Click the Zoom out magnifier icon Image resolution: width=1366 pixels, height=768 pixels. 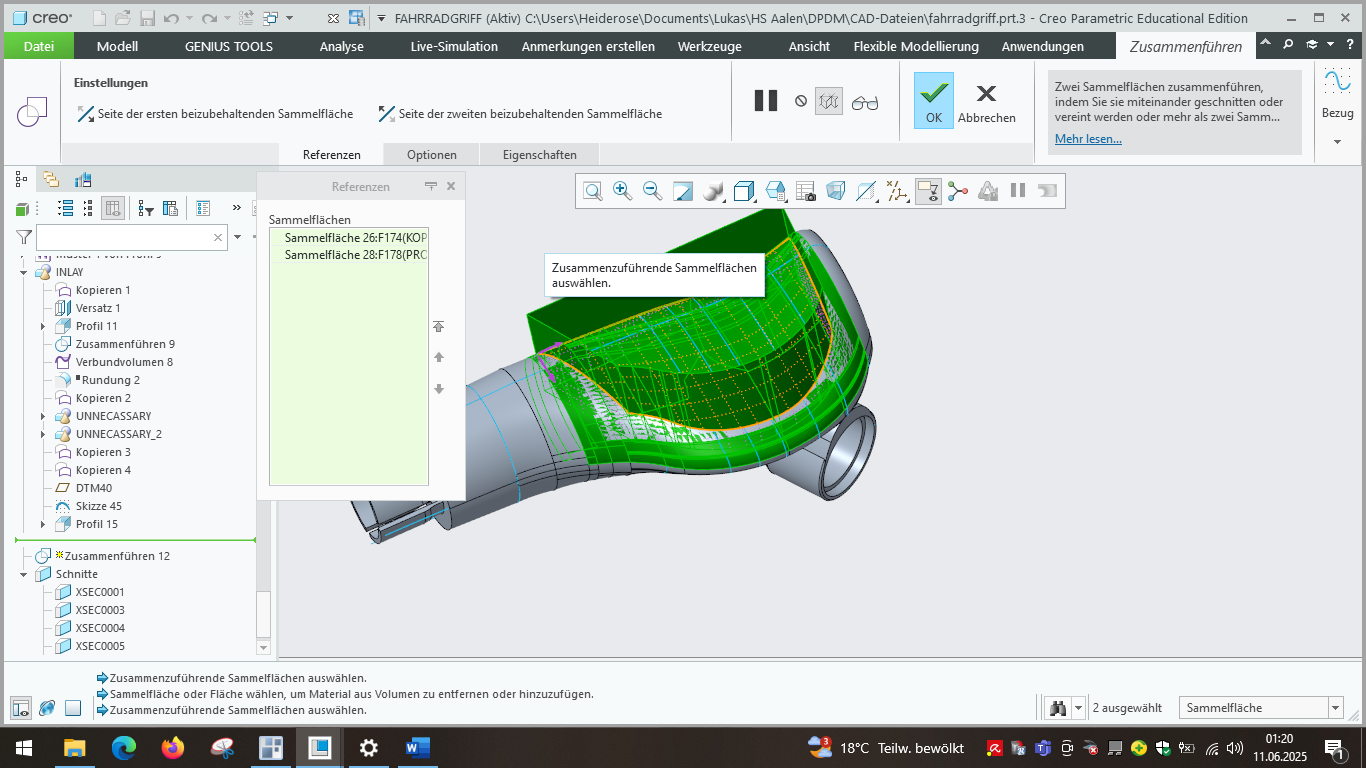coord(652,191)
